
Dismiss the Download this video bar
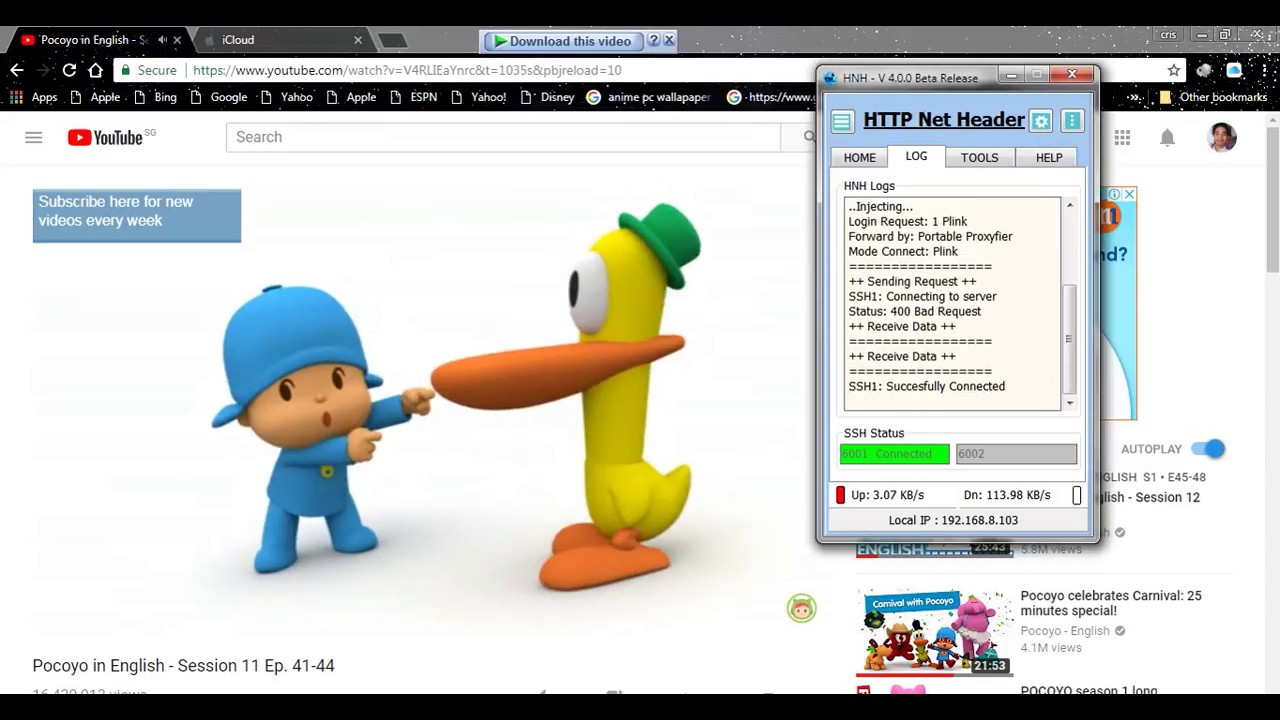tap(669, 41)
